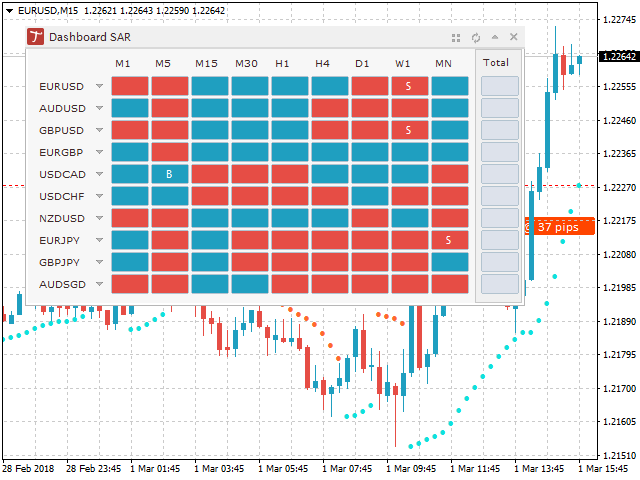This screenshot has height=480, width=640.
Task: Select the MN timeframe column header
Action: tap(443, 64)
